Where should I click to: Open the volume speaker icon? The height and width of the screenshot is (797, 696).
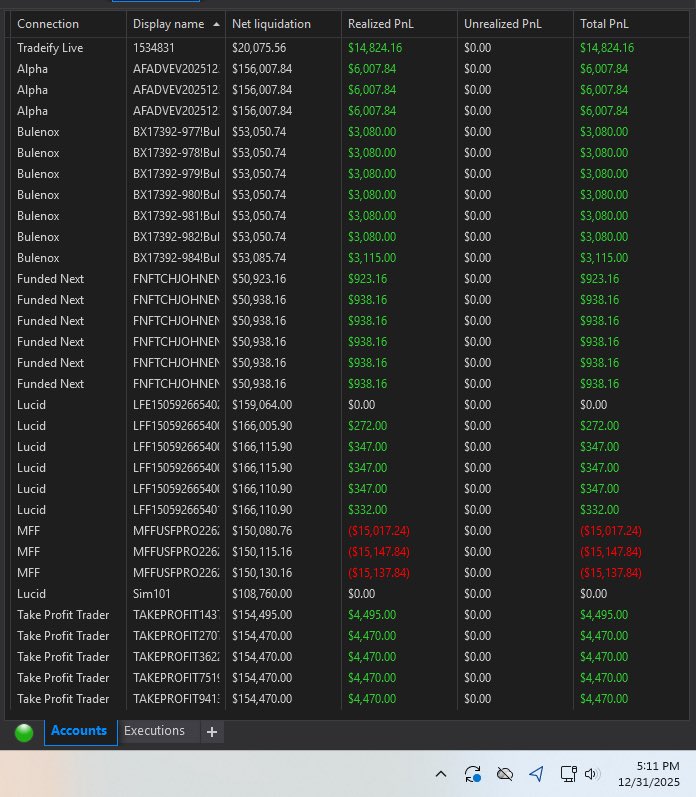click(592, 774)
